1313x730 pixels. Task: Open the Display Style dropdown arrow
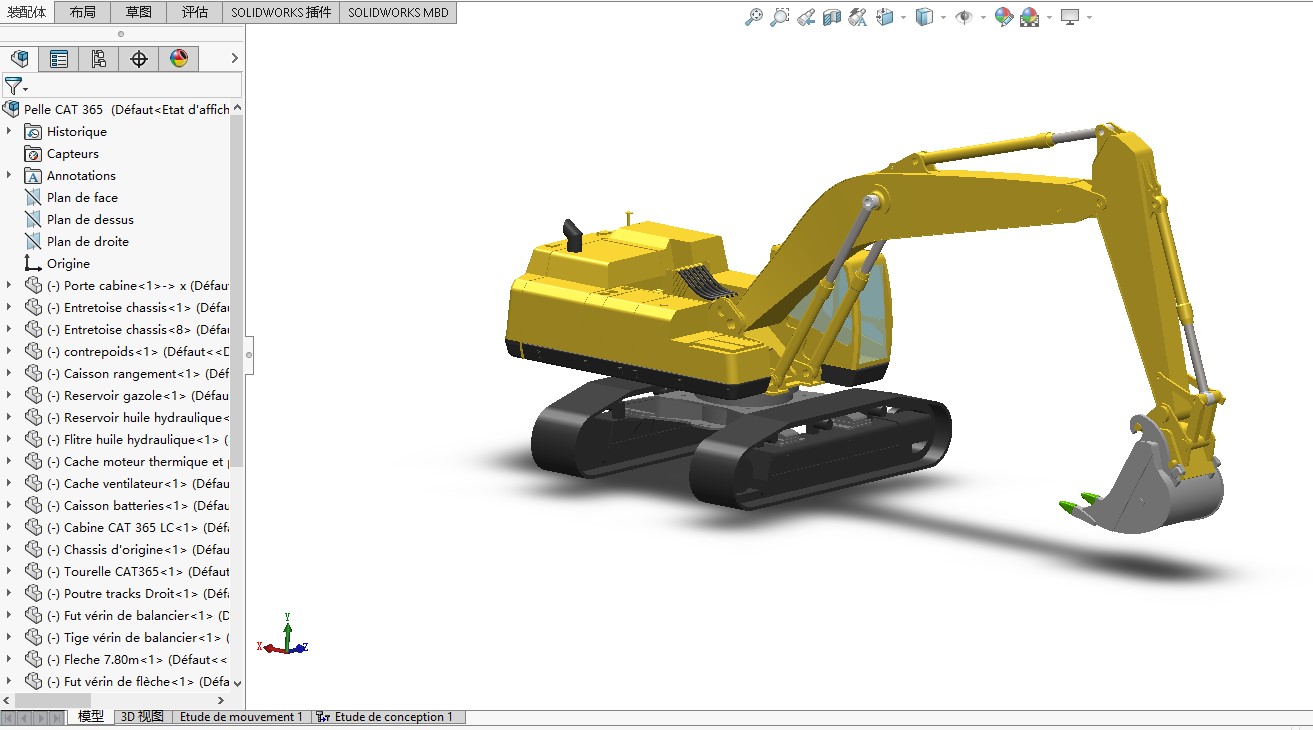[x=943, y=17]
